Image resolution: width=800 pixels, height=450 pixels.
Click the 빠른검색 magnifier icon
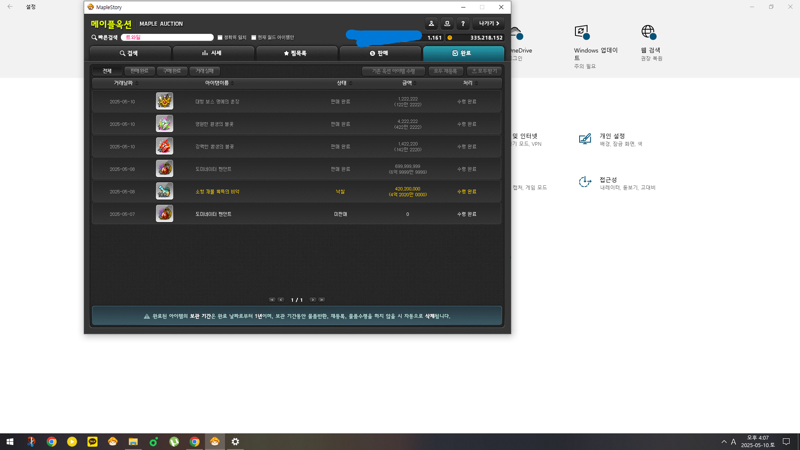pyautogui.click(x=94, y=37)
